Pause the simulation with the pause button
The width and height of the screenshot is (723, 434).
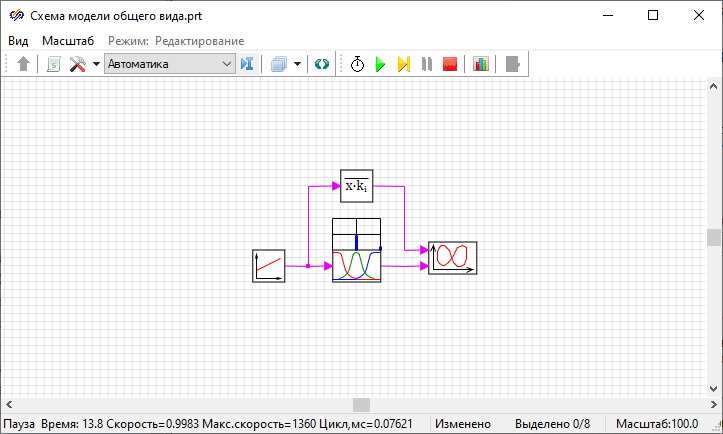427,64
